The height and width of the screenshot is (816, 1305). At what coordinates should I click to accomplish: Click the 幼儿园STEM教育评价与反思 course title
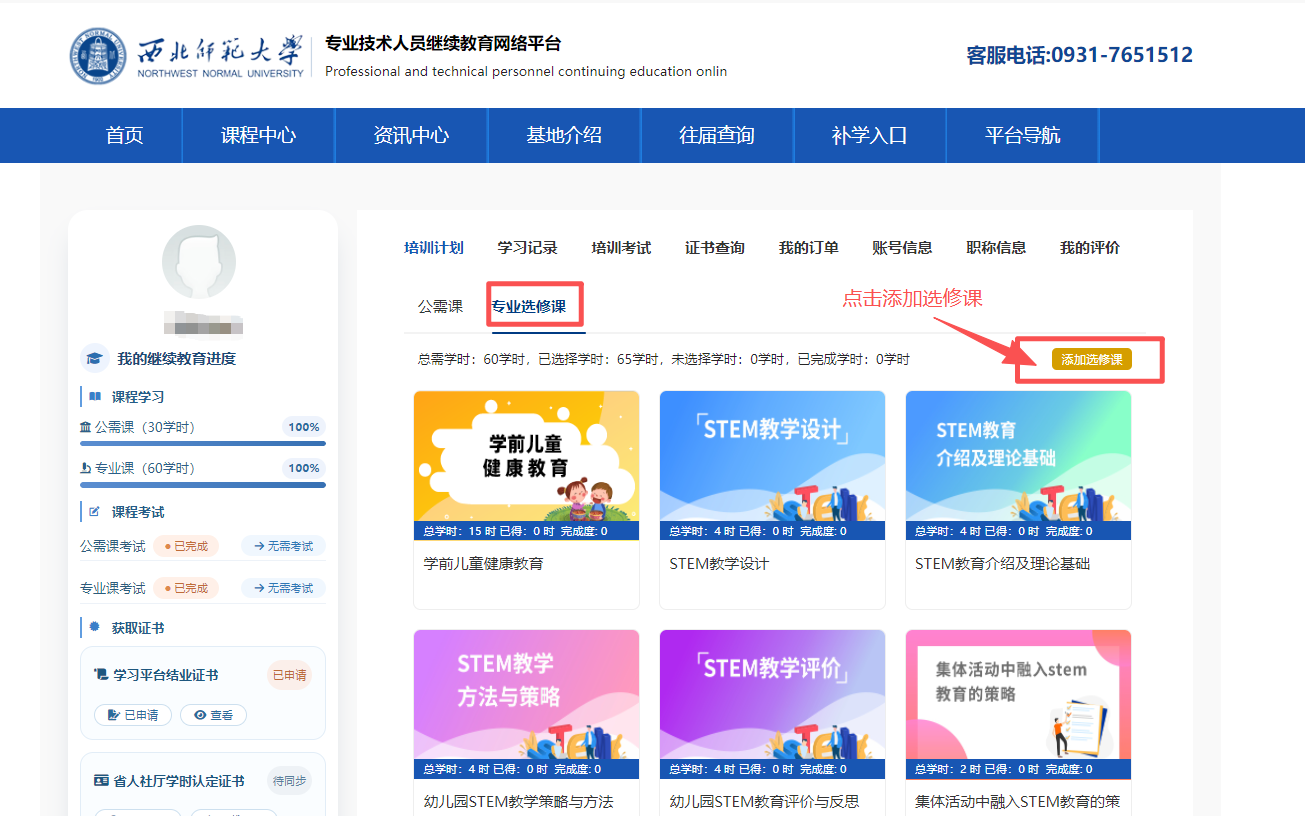pos(764,802)
